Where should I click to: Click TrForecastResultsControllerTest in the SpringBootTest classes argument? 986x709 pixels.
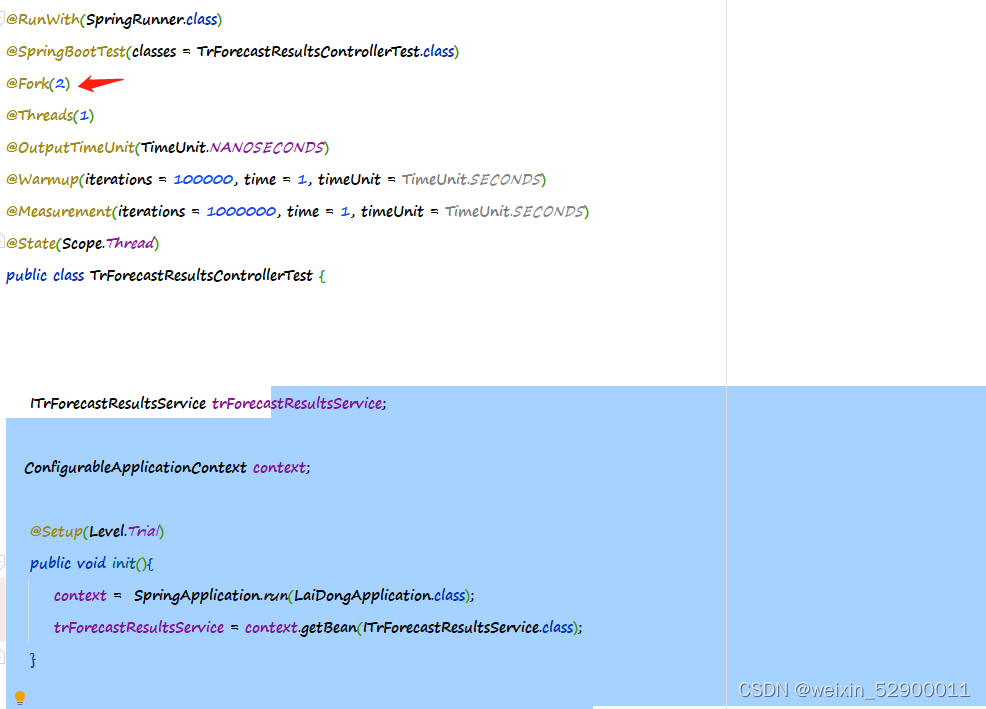(x=308, y=52)
